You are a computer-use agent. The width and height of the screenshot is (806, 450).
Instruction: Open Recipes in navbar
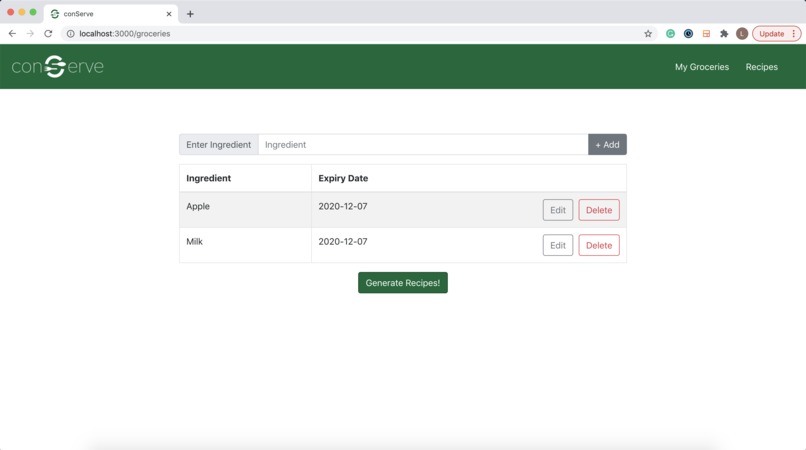pos(761,67)
